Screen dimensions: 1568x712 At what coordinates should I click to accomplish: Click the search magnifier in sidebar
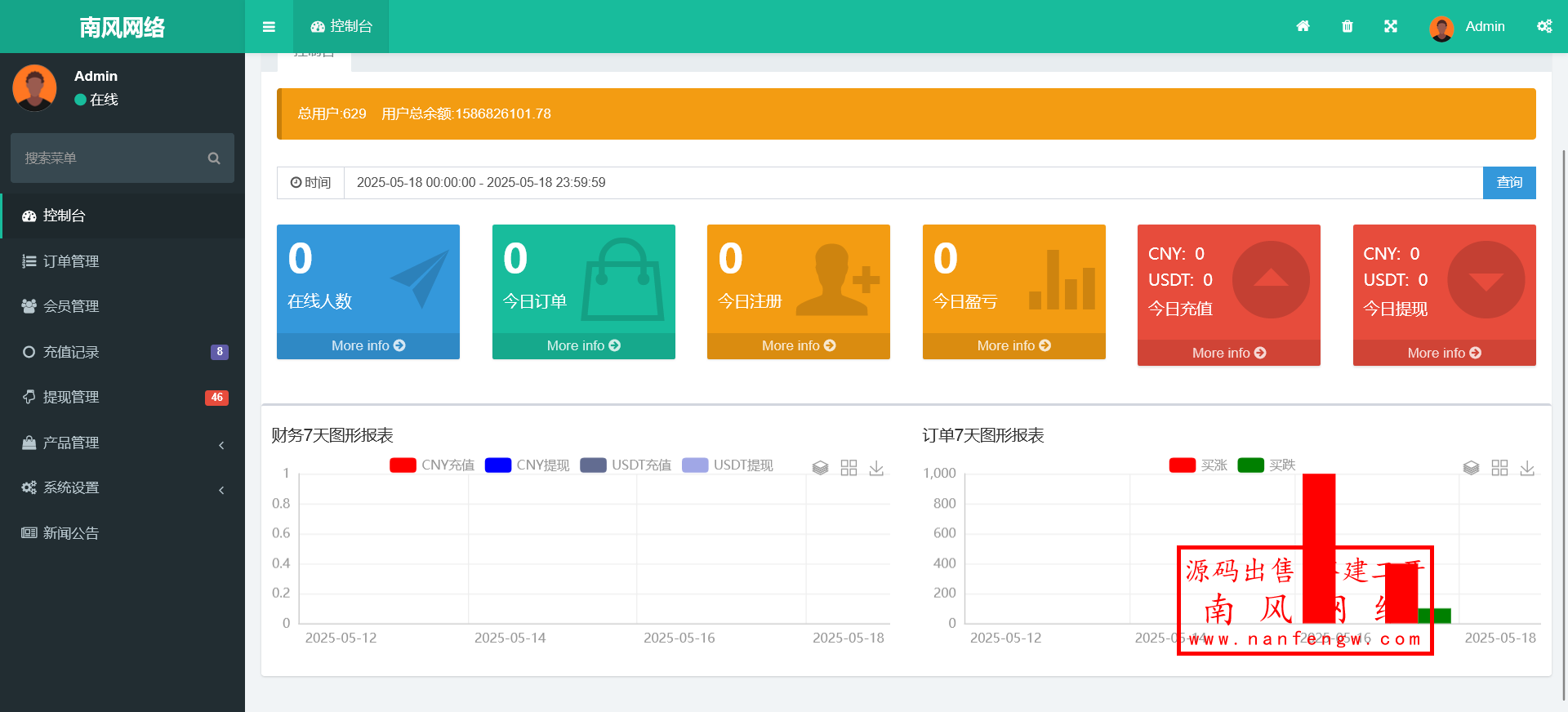pos(214,158)
